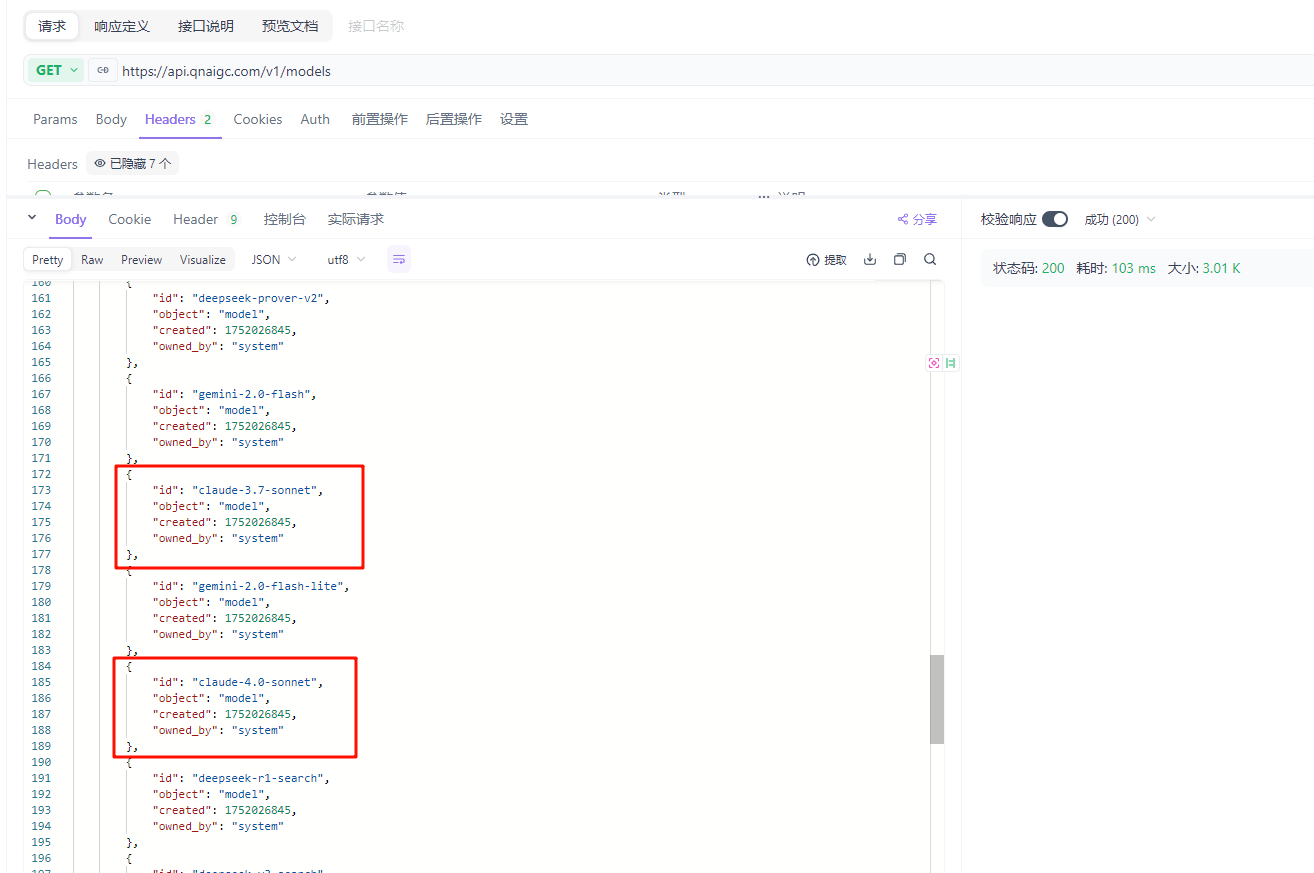Open the 预览文档 tab
The width and height of the screenshot is (1314, 873).
tap(290, 26)
